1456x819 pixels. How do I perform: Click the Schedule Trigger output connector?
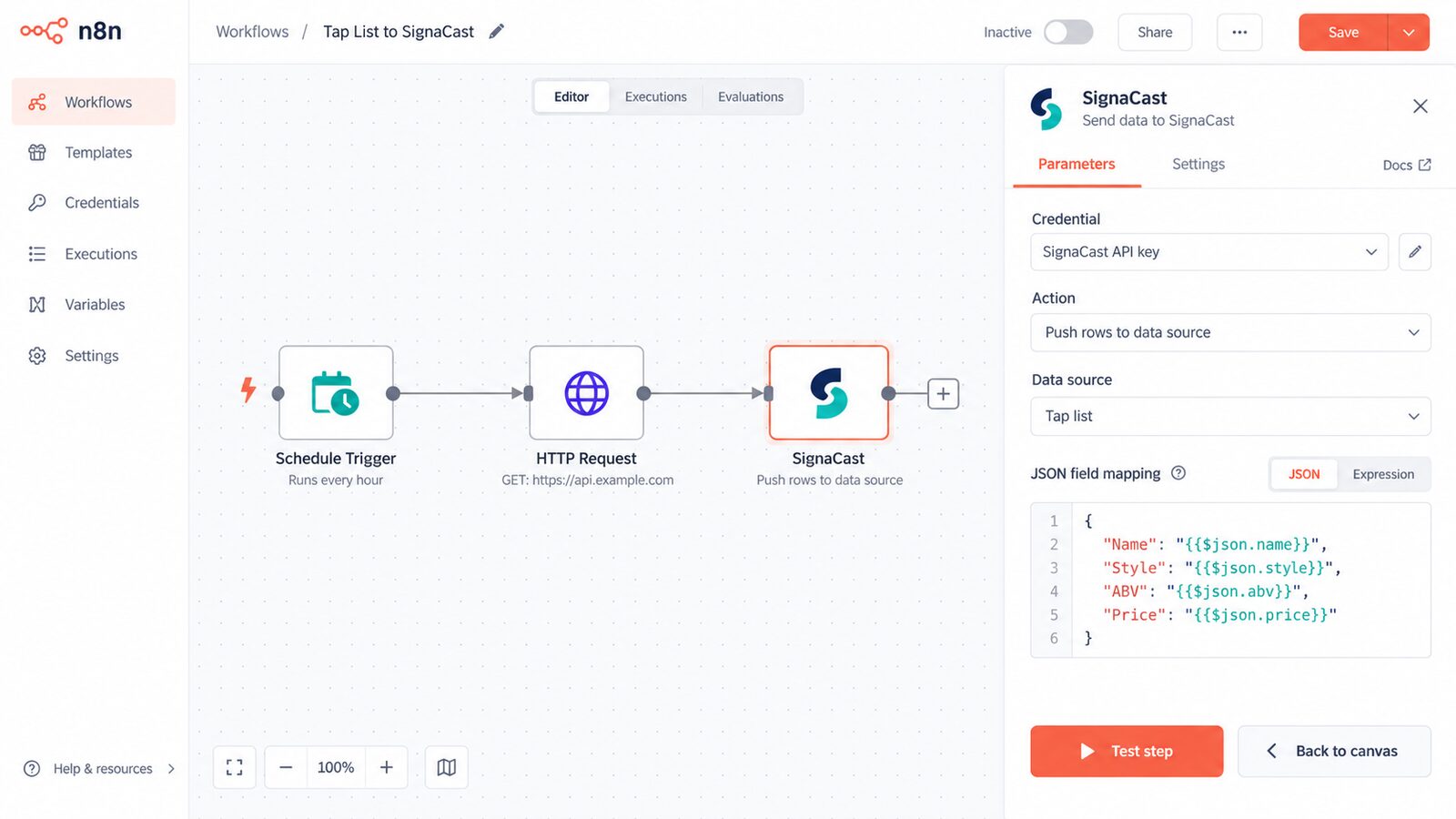pos(393,393)
